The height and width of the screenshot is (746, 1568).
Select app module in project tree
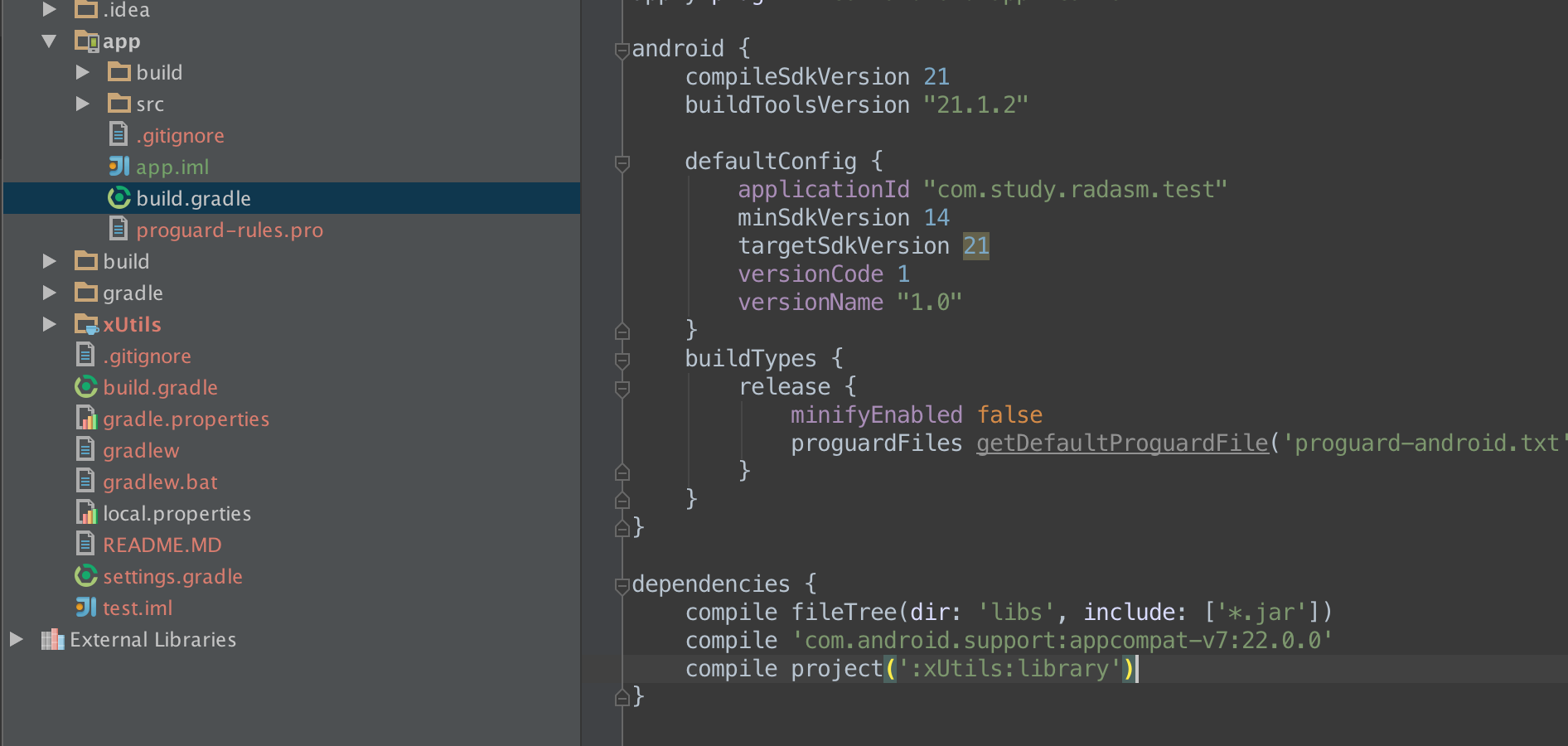click(x=122, y=41)
